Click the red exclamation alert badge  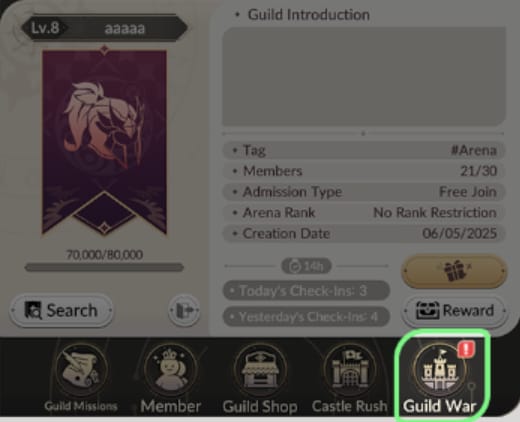pos(466,350)
